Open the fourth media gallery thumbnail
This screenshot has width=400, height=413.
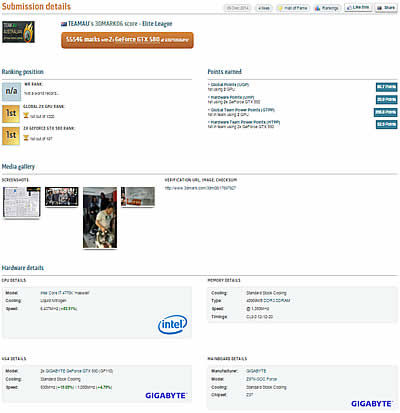pyautogui.click(x=138, y=197)
